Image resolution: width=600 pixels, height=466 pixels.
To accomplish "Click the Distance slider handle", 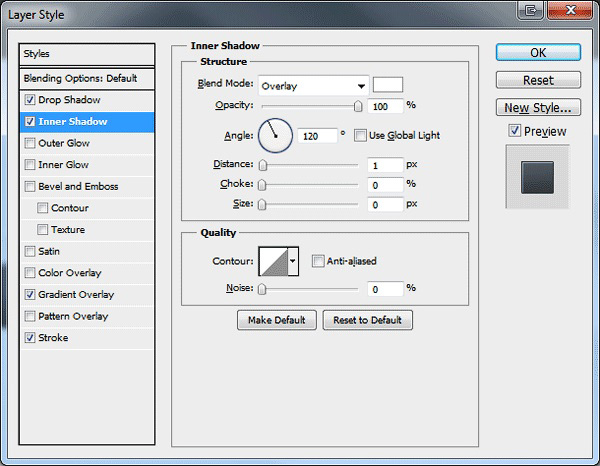I will (262, 165).
